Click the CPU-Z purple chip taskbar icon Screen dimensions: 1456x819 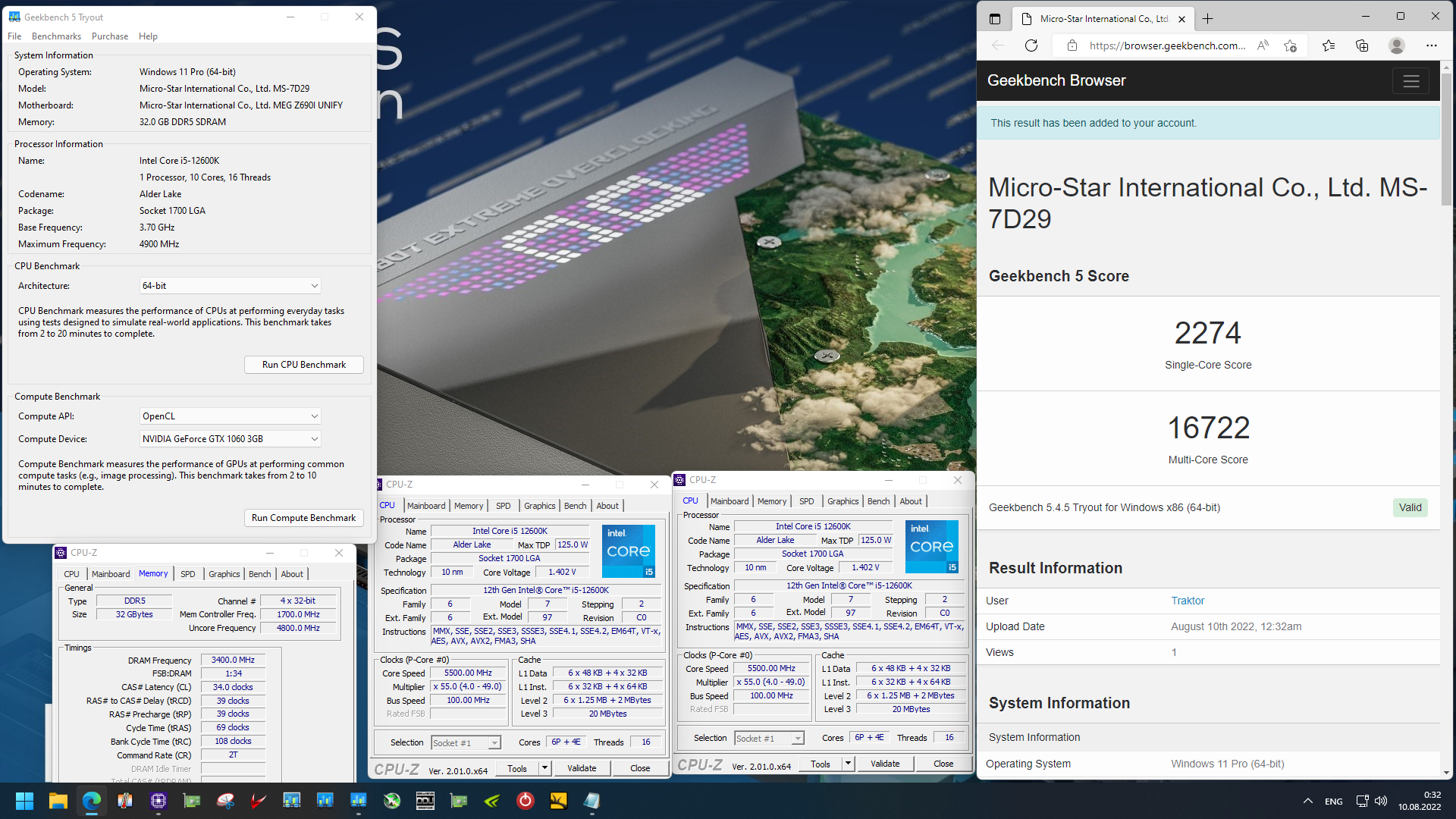pyautogui.click(x=158, y=801)
